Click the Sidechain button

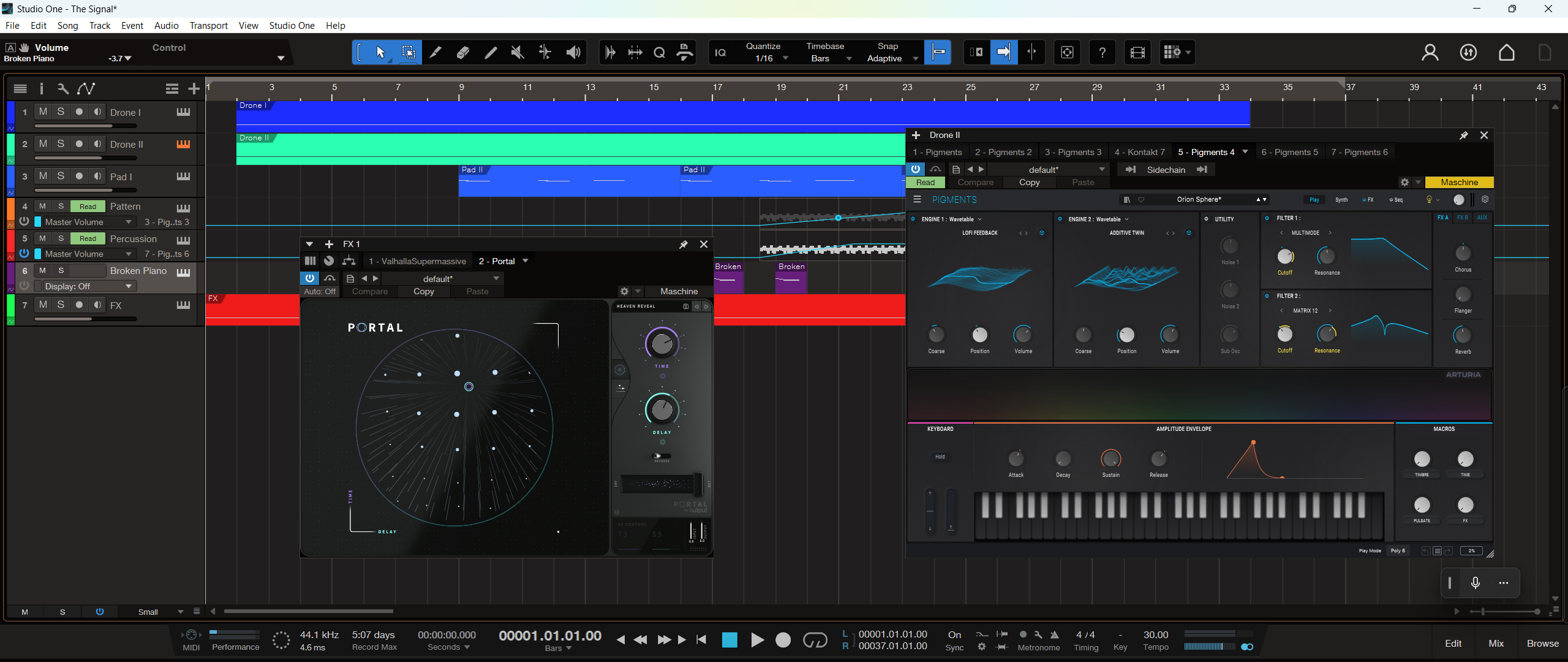[x=1166, y=170]
